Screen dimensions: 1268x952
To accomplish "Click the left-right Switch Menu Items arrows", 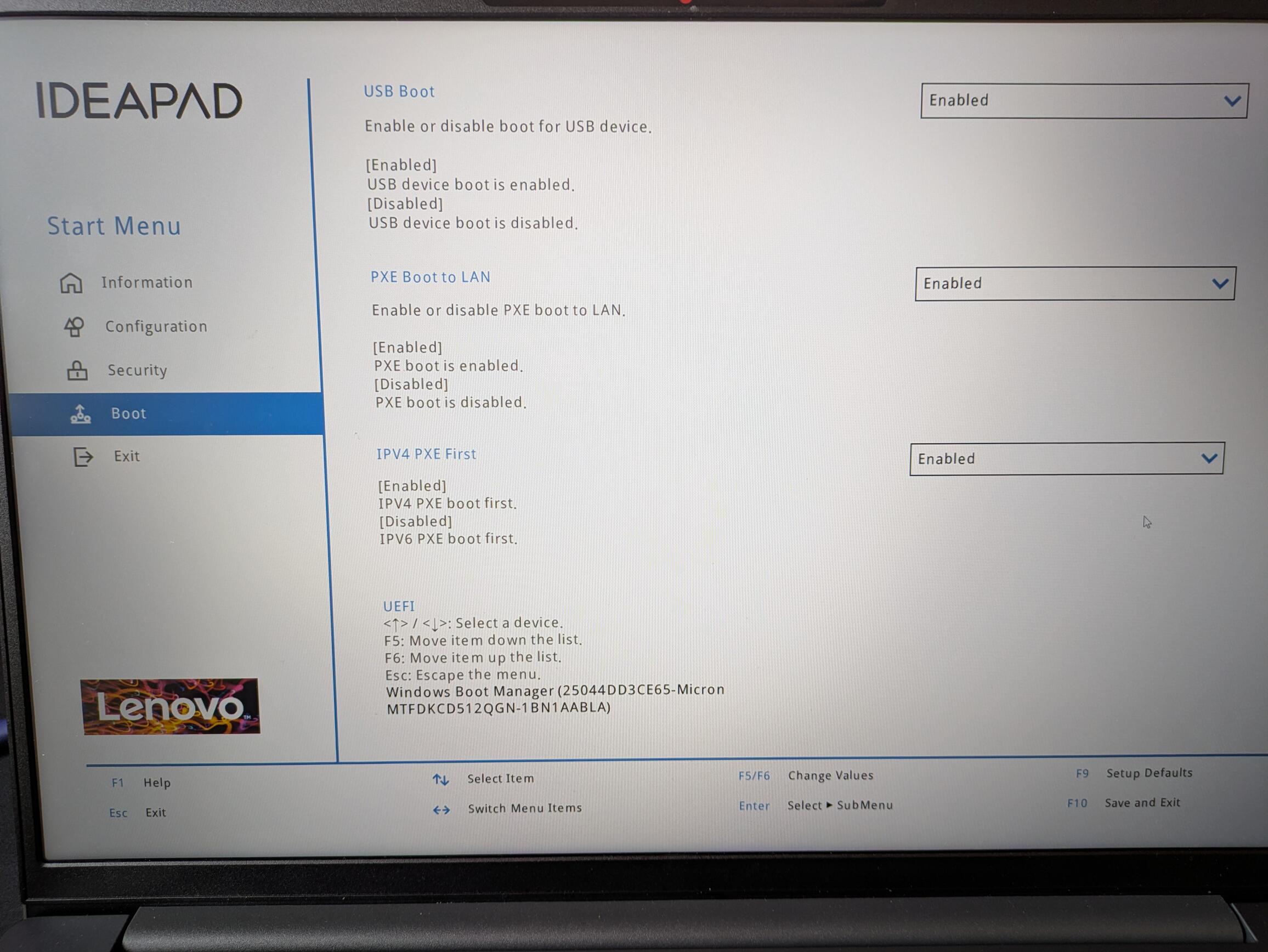I will click(441, 810).
